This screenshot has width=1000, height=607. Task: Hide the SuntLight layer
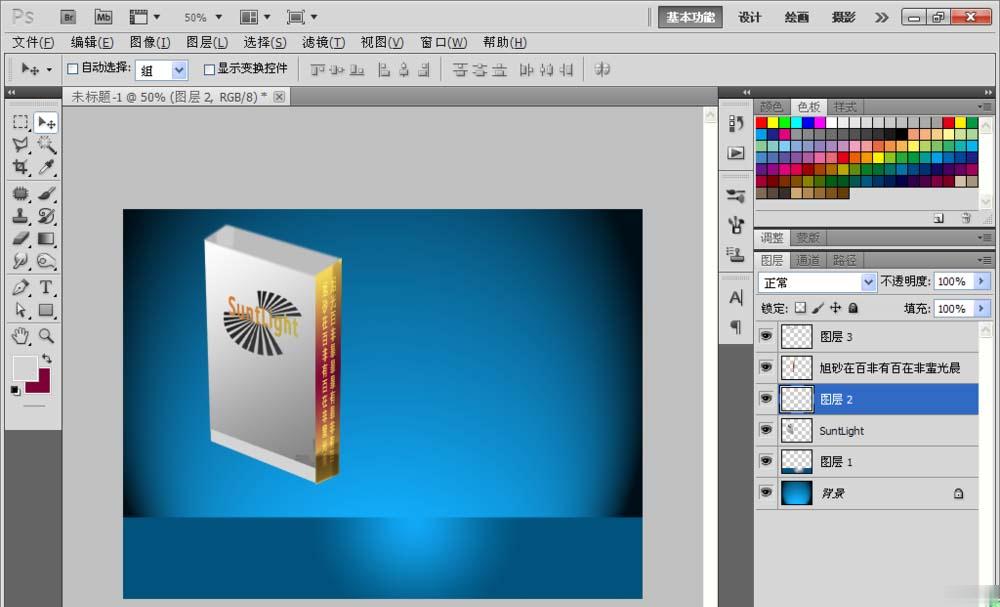click(x=766, y=430)
